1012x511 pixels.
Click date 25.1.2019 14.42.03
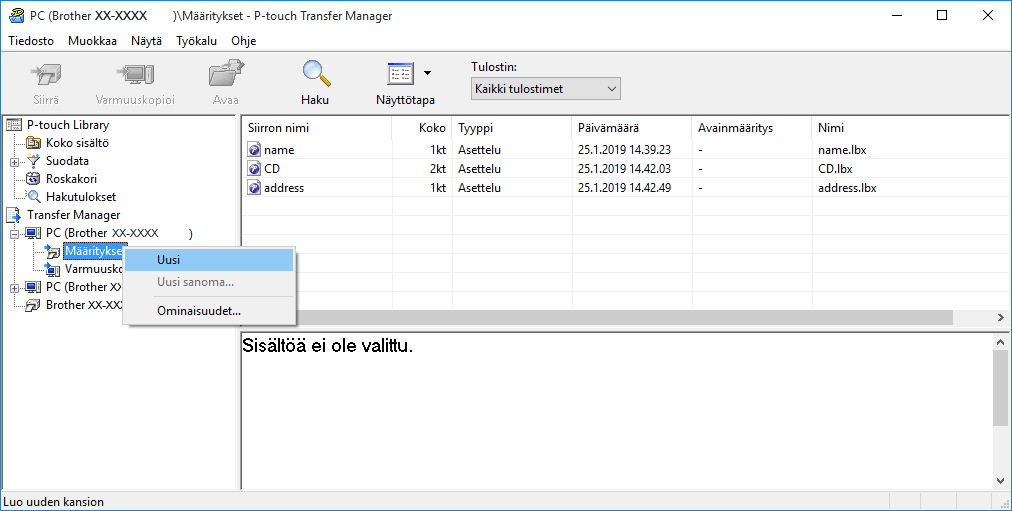(624, 169)
